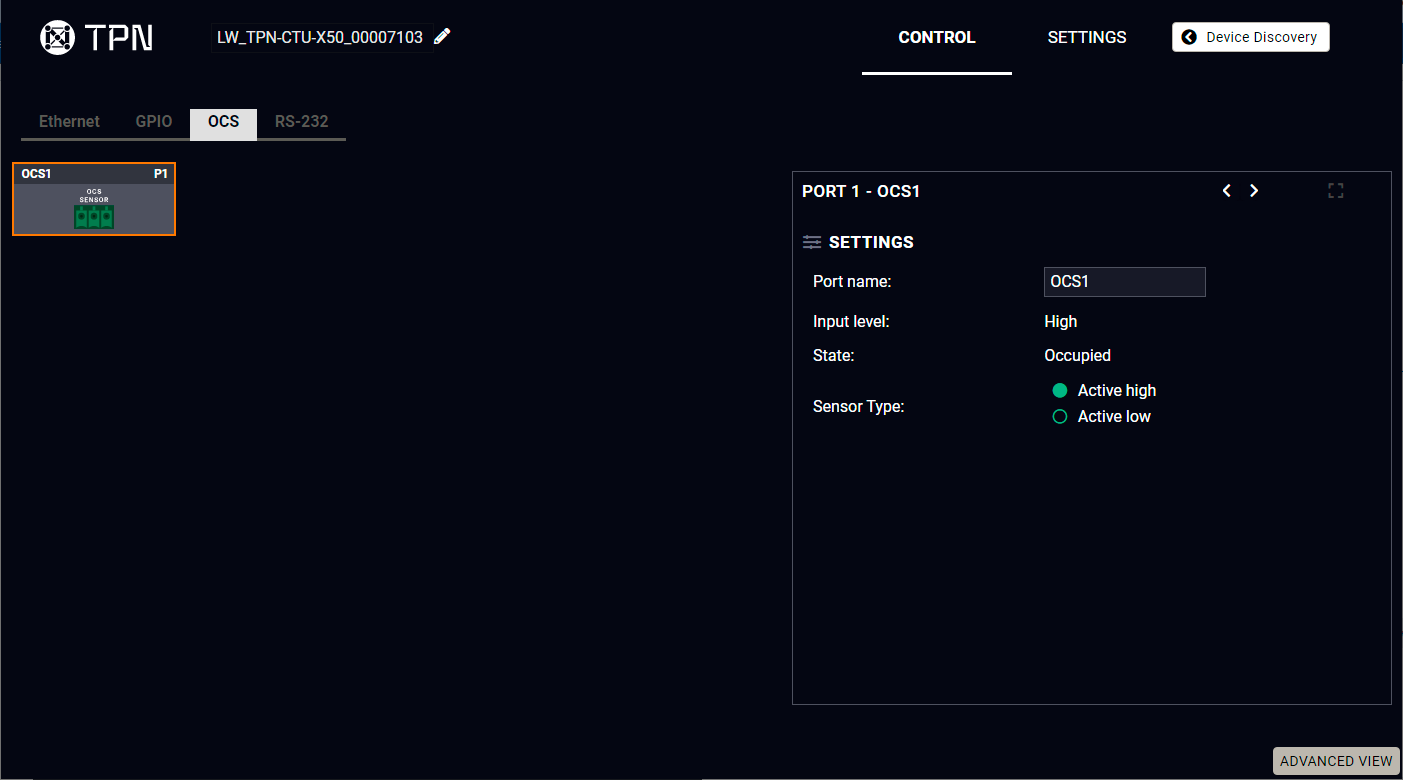Switch to the CONTROL main menu
The height and width of the screenshot is (780, 1403).
tap(937, 37)
